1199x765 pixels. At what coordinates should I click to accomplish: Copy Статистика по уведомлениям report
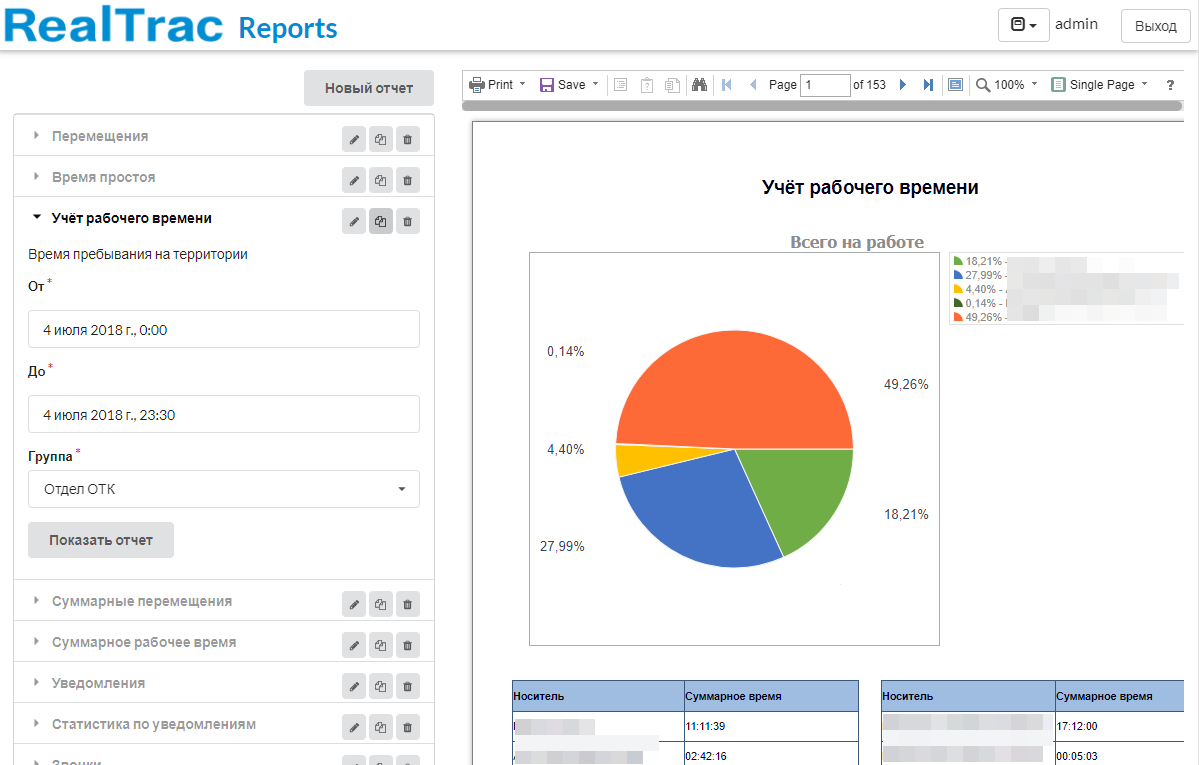click(380, 727)
